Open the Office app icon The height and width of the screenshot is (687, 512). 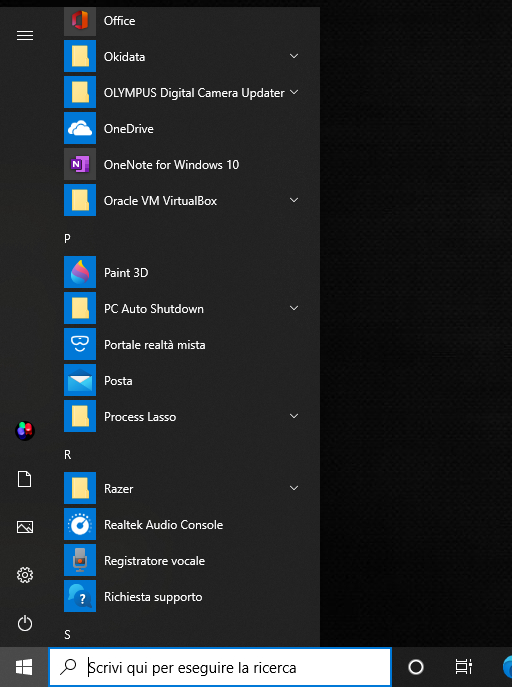80,20
